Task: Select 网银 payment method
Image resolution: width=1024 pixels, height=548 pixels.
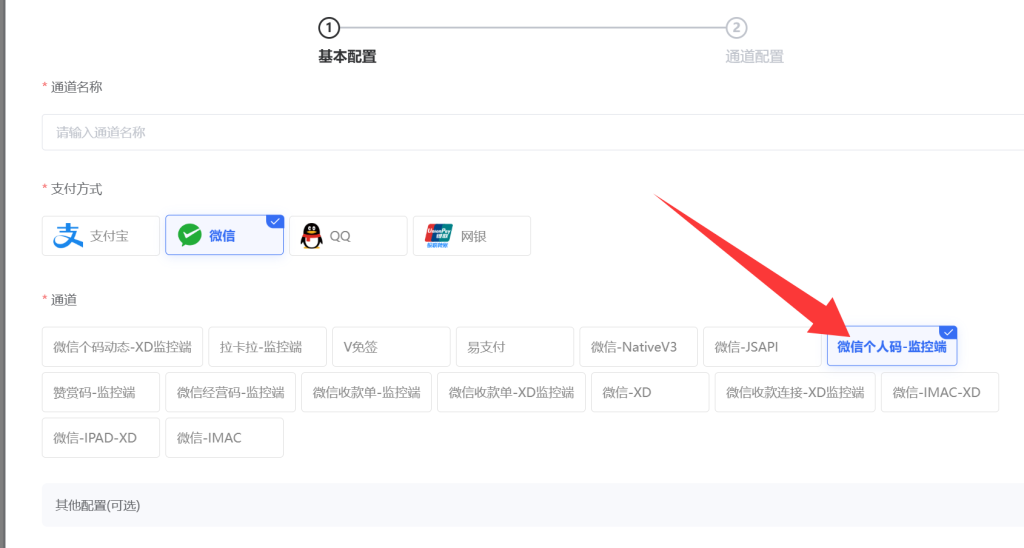Action: [472, 236]
